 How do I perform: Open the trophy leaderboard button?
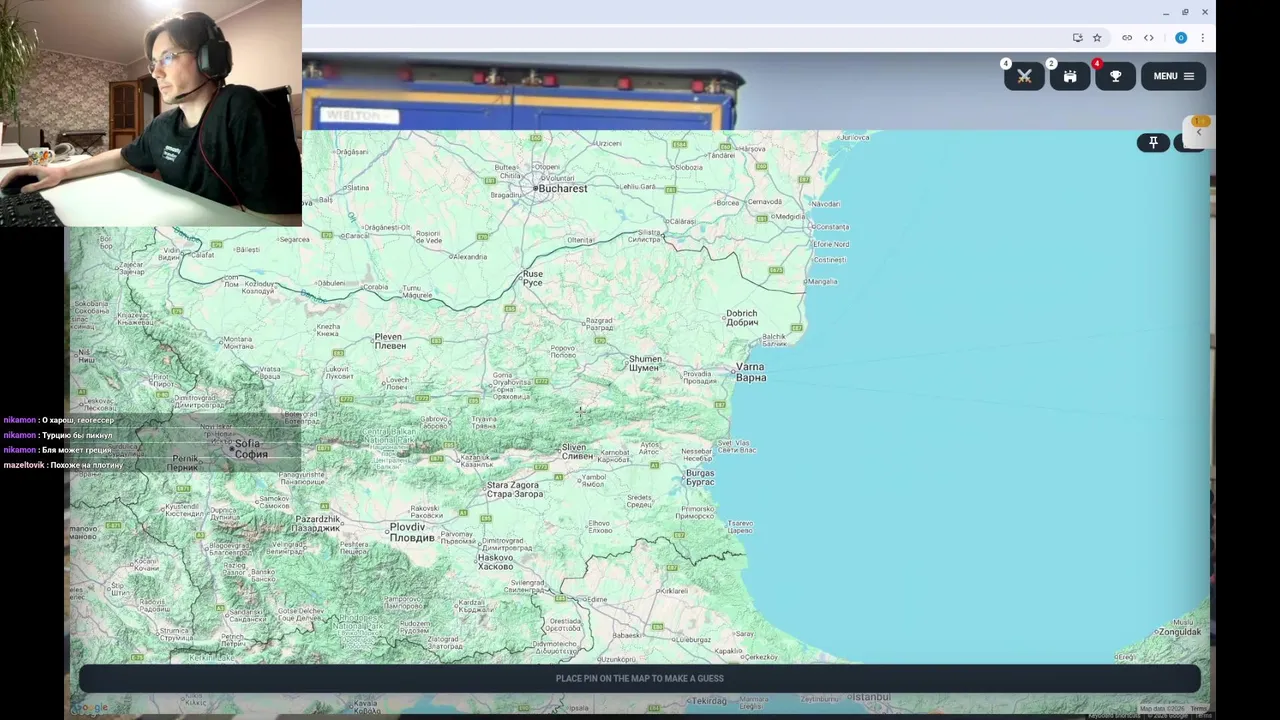1115,76
